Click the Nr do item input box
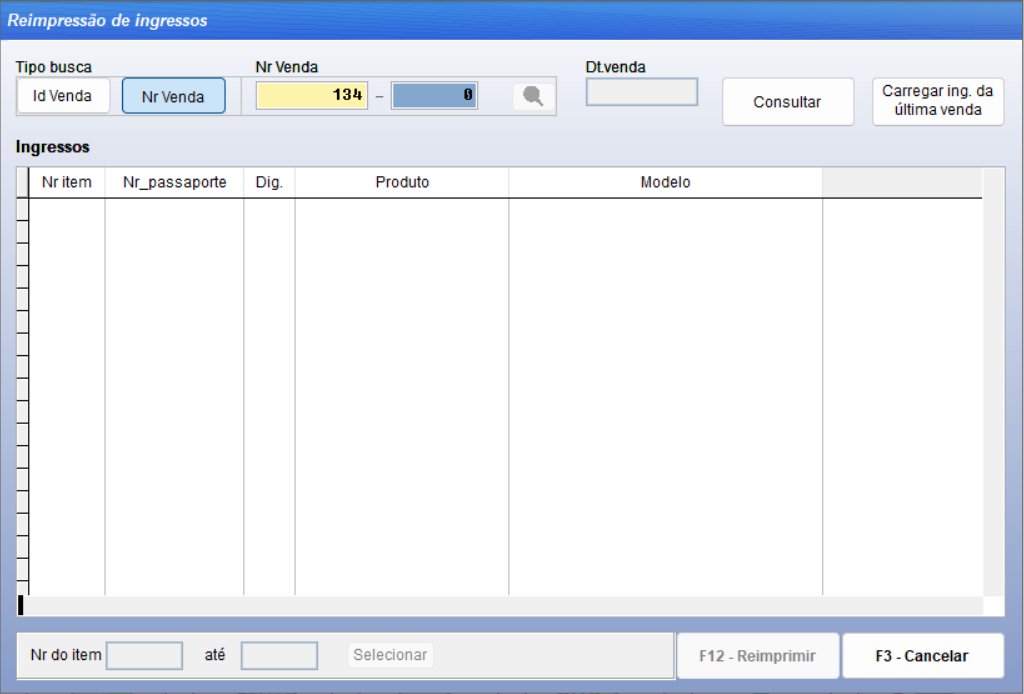This screenshot has height=694, width=1024. click(144, 655)
